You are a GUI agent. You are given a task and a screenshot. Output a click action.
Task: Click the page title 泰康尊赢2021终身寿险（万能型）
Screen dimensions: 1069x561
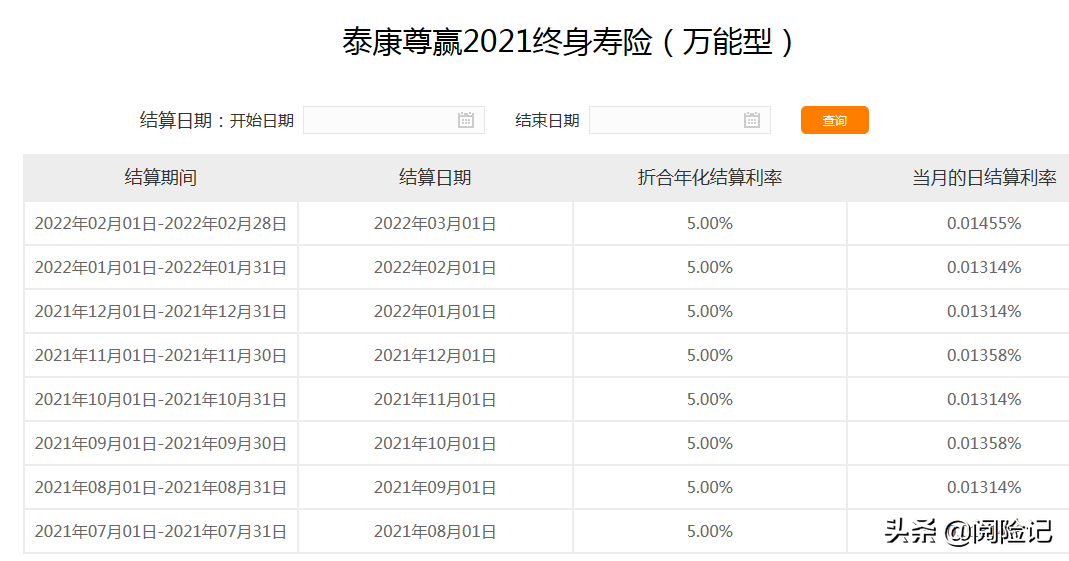coord(569,42)
